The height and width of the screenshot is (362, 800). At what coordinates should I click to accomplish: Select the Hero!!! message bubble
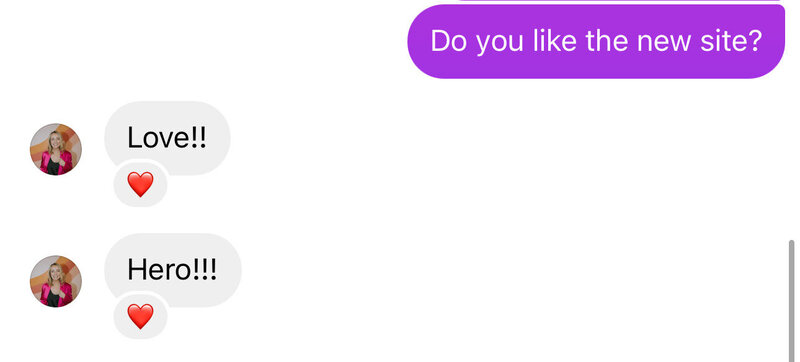pyautogui.click(x=172, y=270)
